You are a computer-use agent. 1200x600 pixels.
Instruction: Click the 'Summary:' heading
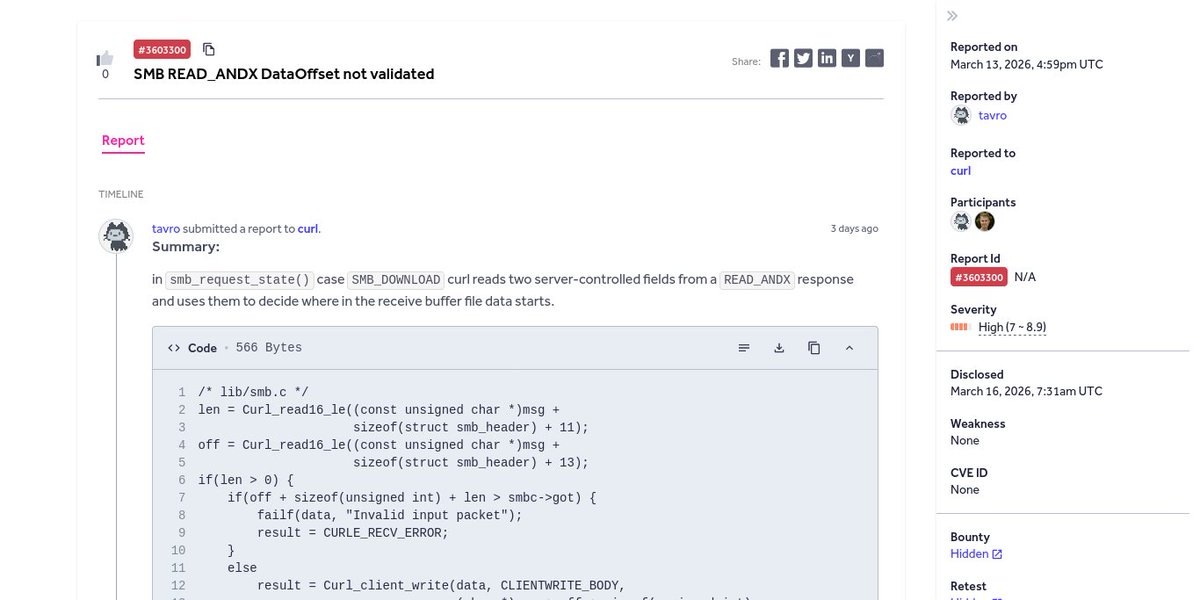point(186,247)
